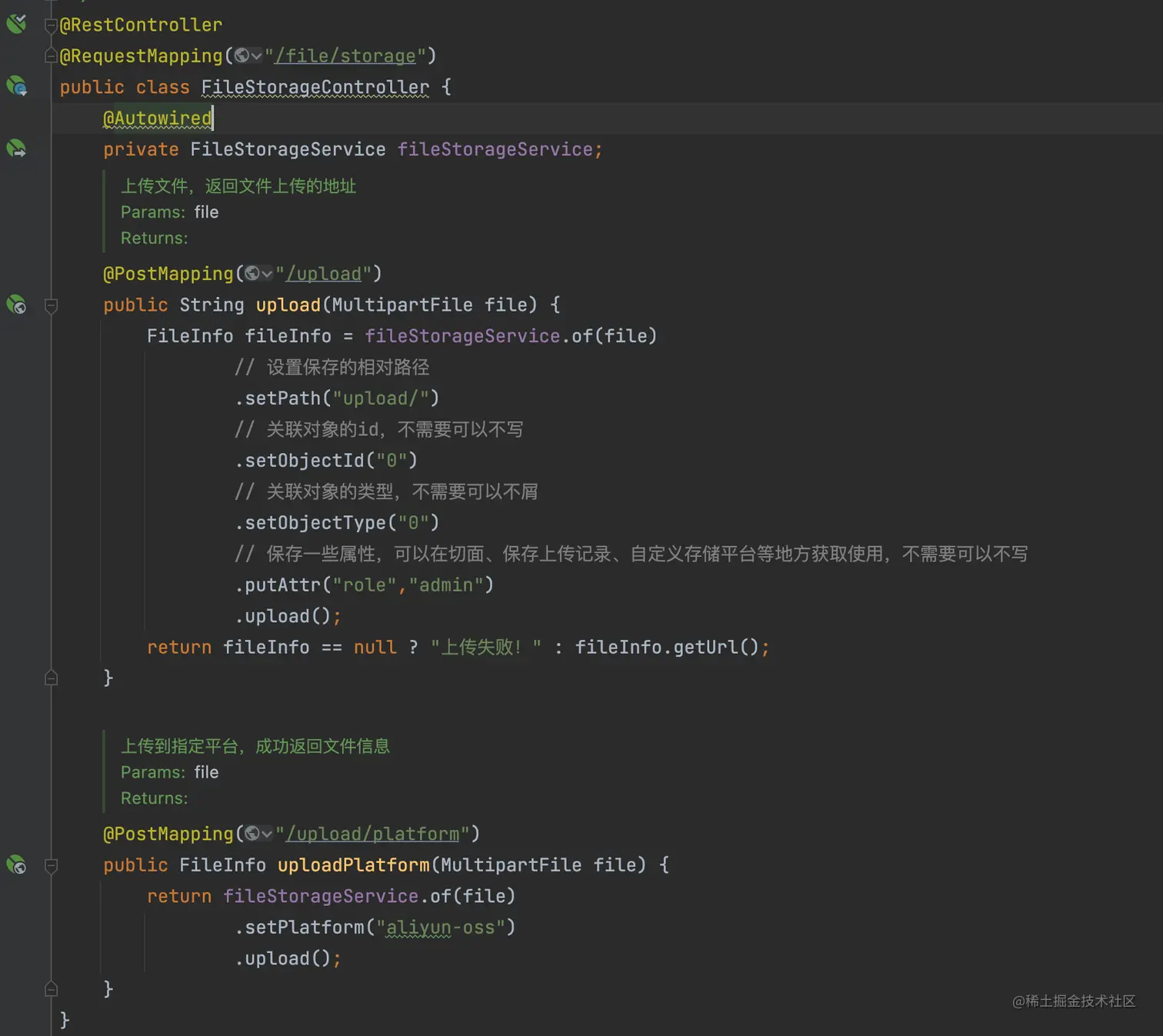Follow the "/upload" PostMapping link
This screenshot has height=1036, width=1163.
tap(324, 274)
